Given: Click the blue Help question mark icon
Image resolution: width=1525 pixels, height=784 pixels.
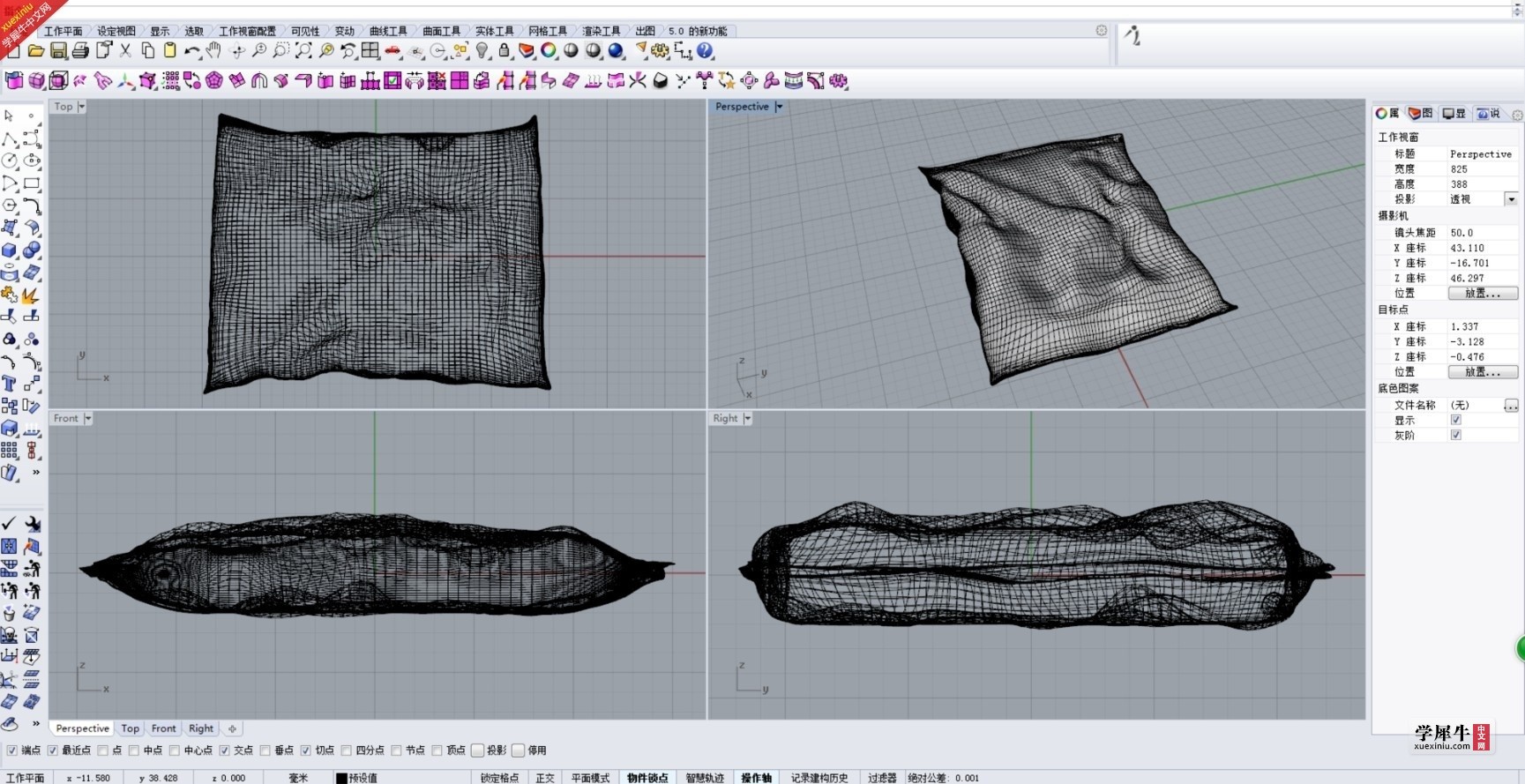Looking at the screenshot, I should 705,51.
